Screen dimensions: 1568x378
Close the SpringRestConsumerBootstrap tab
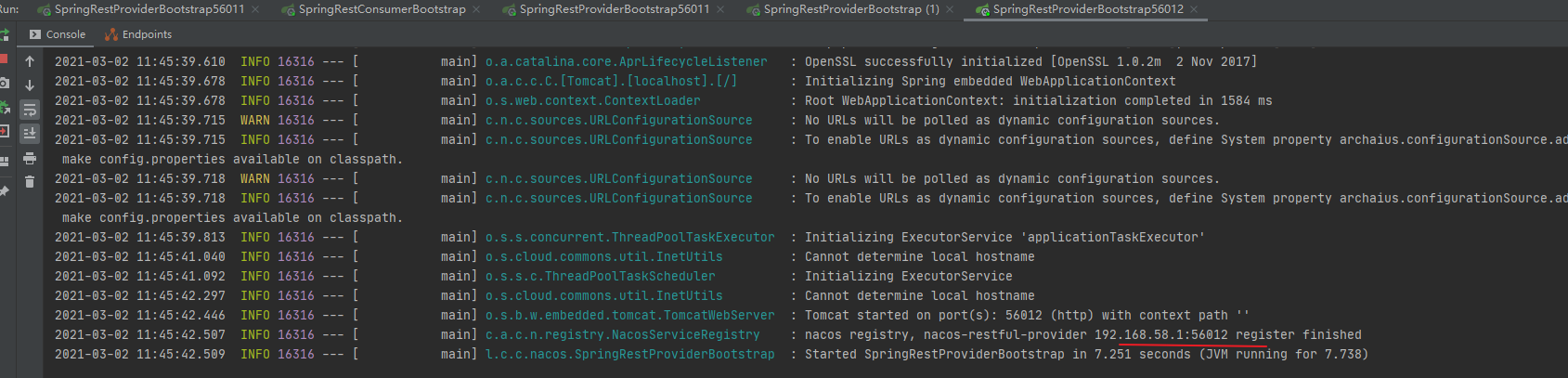(476, 9)
